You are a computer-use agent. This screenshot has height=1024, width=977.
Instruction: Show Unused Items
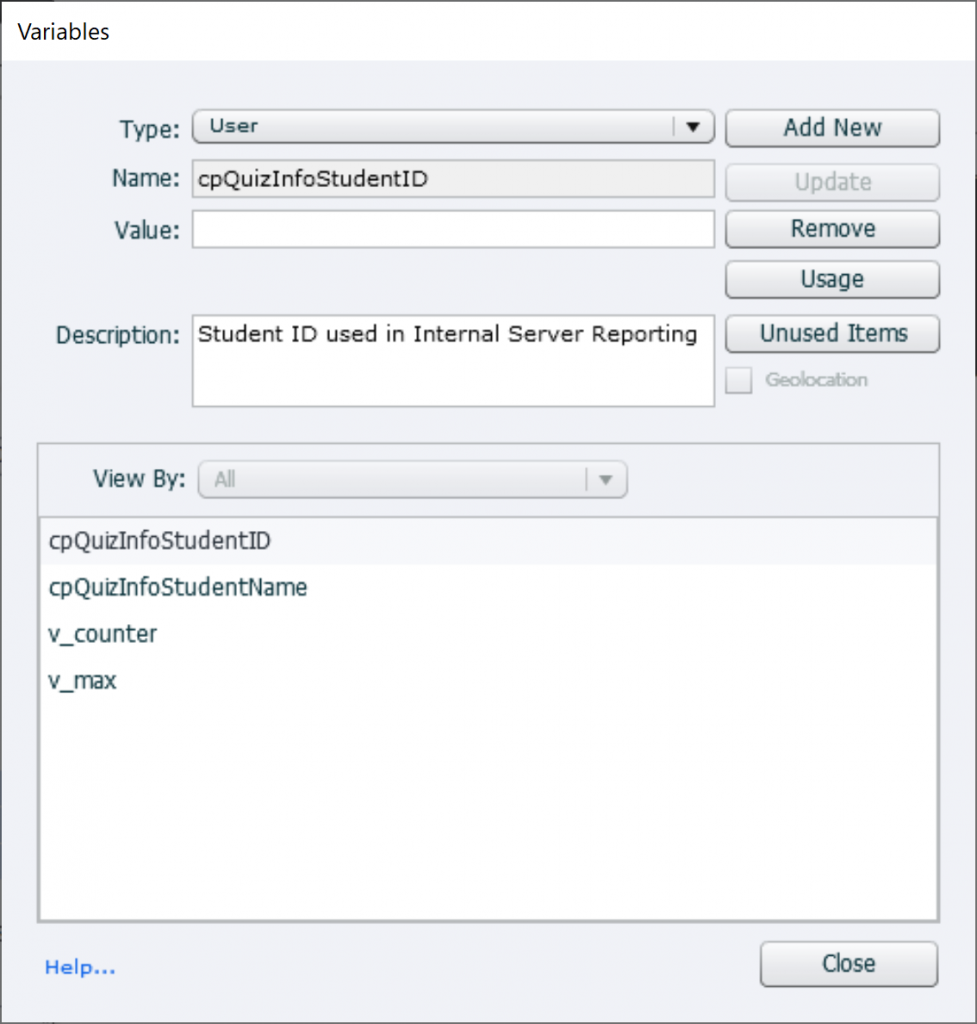(x=832, y=334)
